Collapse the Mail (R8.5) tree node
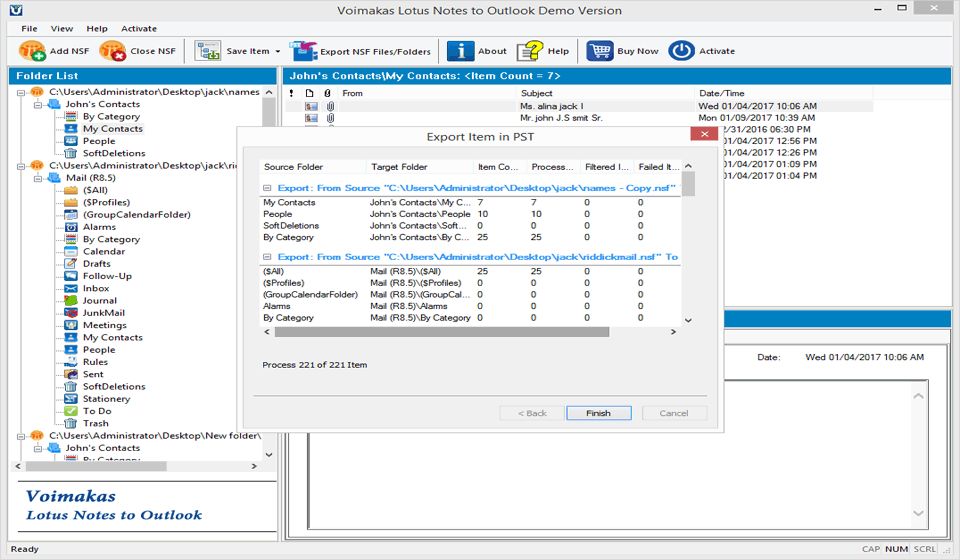The image size is (960, 560). (x=38, y=179)
